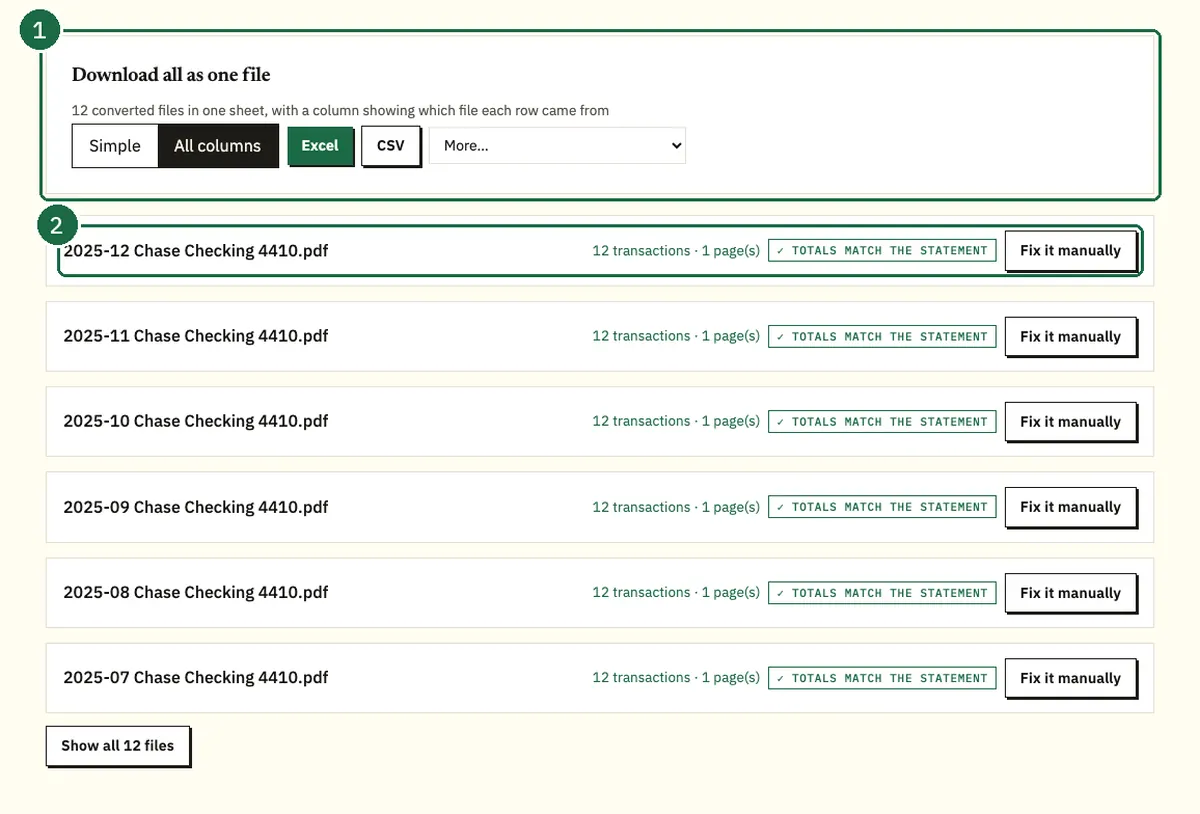
Task: Download all as Excel file
Action: (x=320, y=146)
